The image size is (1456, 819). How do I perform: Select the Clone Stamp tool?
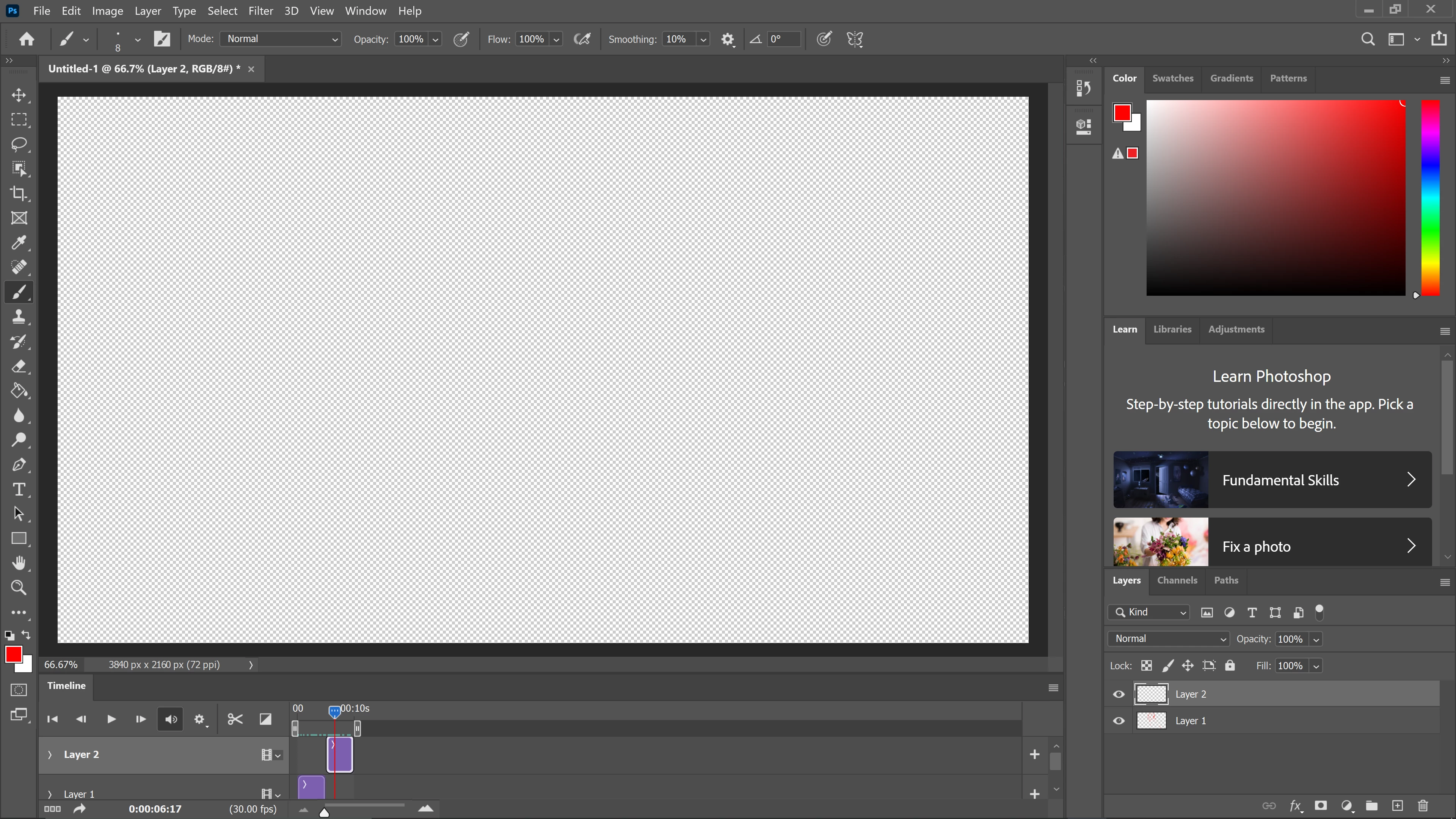pos(19,317)
